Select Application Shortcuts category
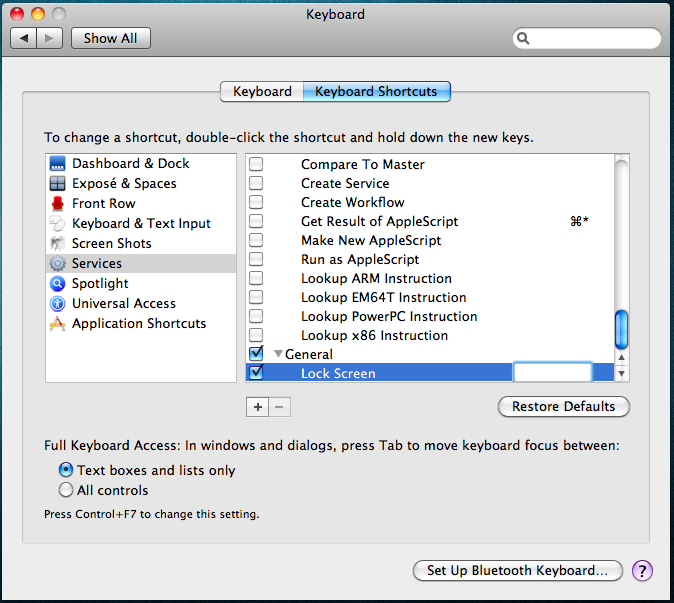This screenshot has width=674, height=603. [x=141, y=324]
